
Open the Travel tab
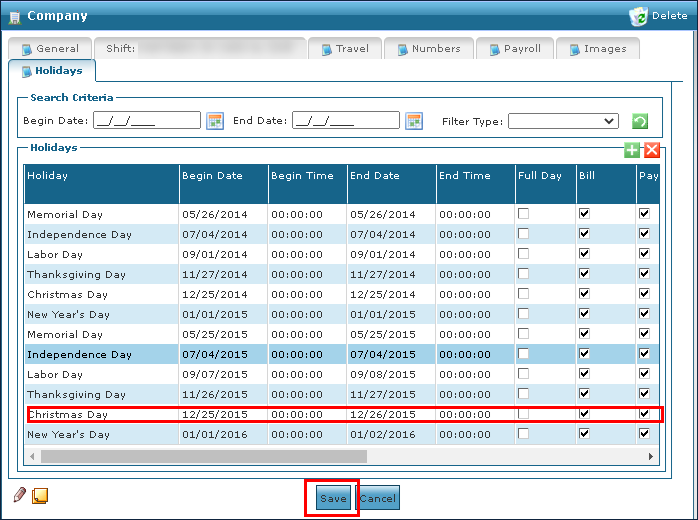click(x=343, y=48)
